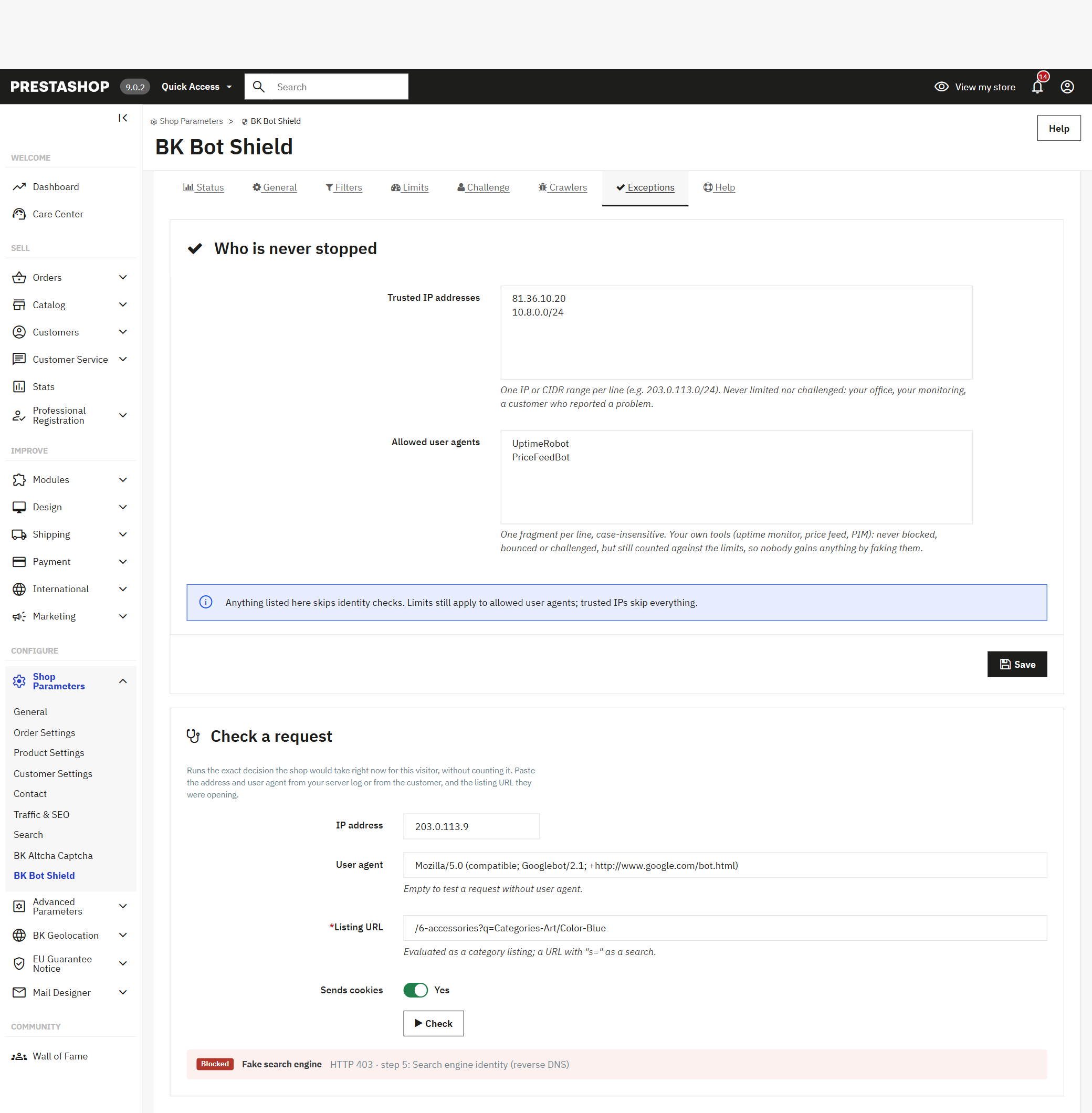Viewport: 1092px width, 1113px height.
Task: Click the Dashboard trend icon
Action: [x=19, y=187]
